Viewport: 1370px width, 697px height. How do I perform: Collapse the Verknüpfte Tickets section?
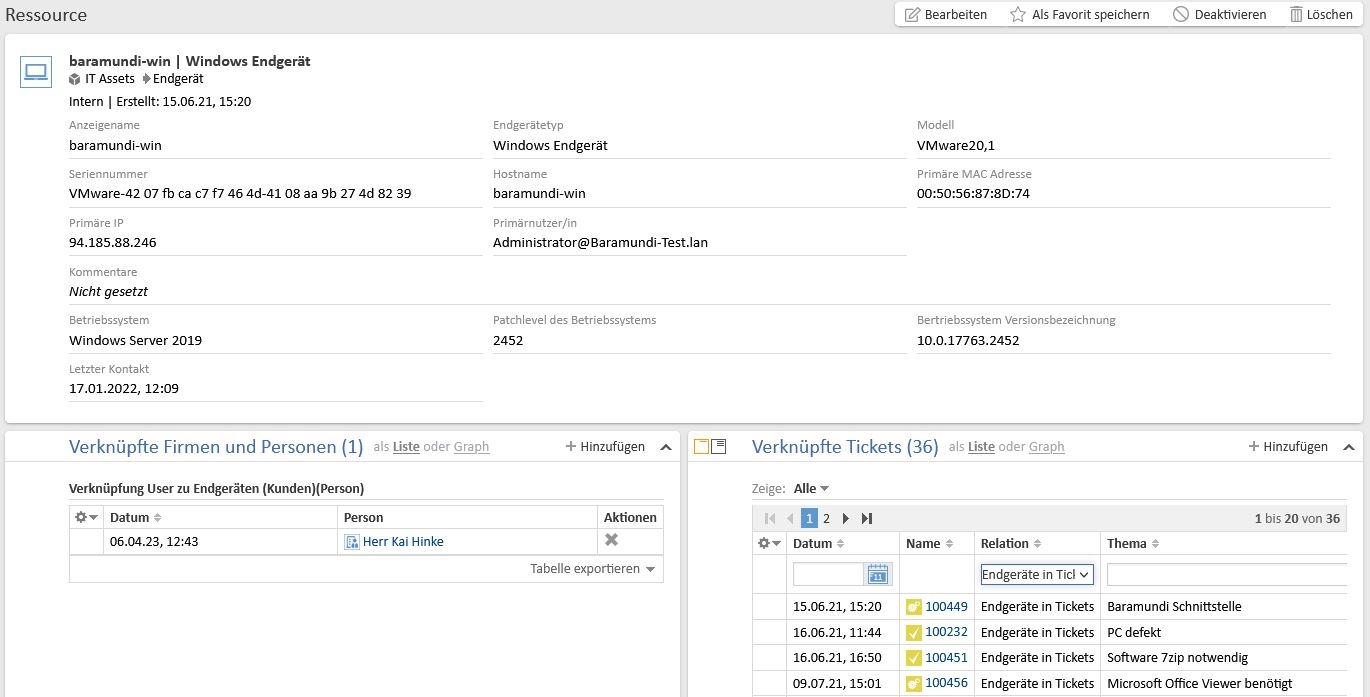1347,447
